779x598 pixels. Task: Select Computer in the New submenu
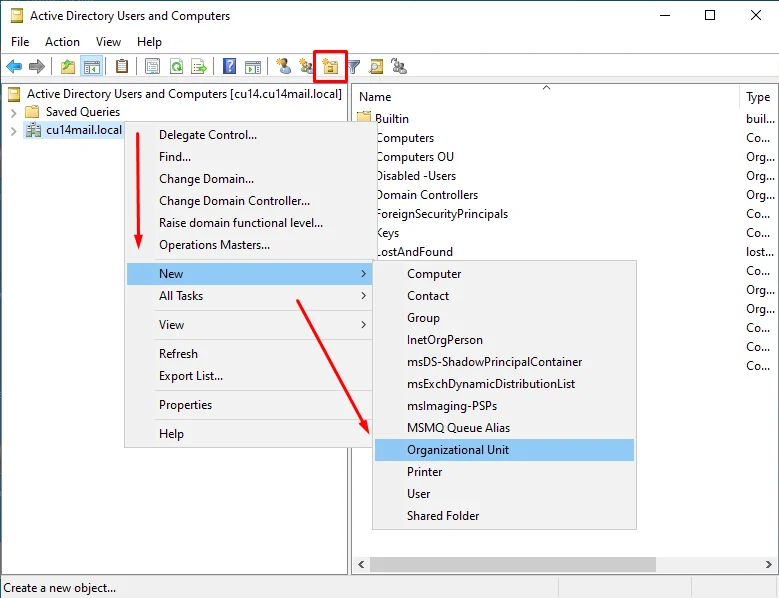pos(504,274)
